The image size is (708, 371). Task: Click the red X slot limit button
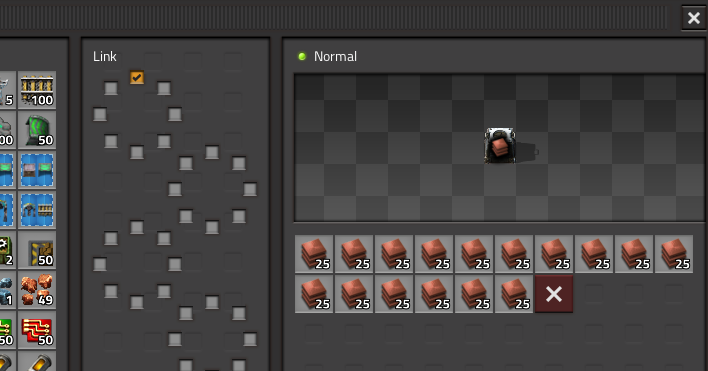[554, 294]
